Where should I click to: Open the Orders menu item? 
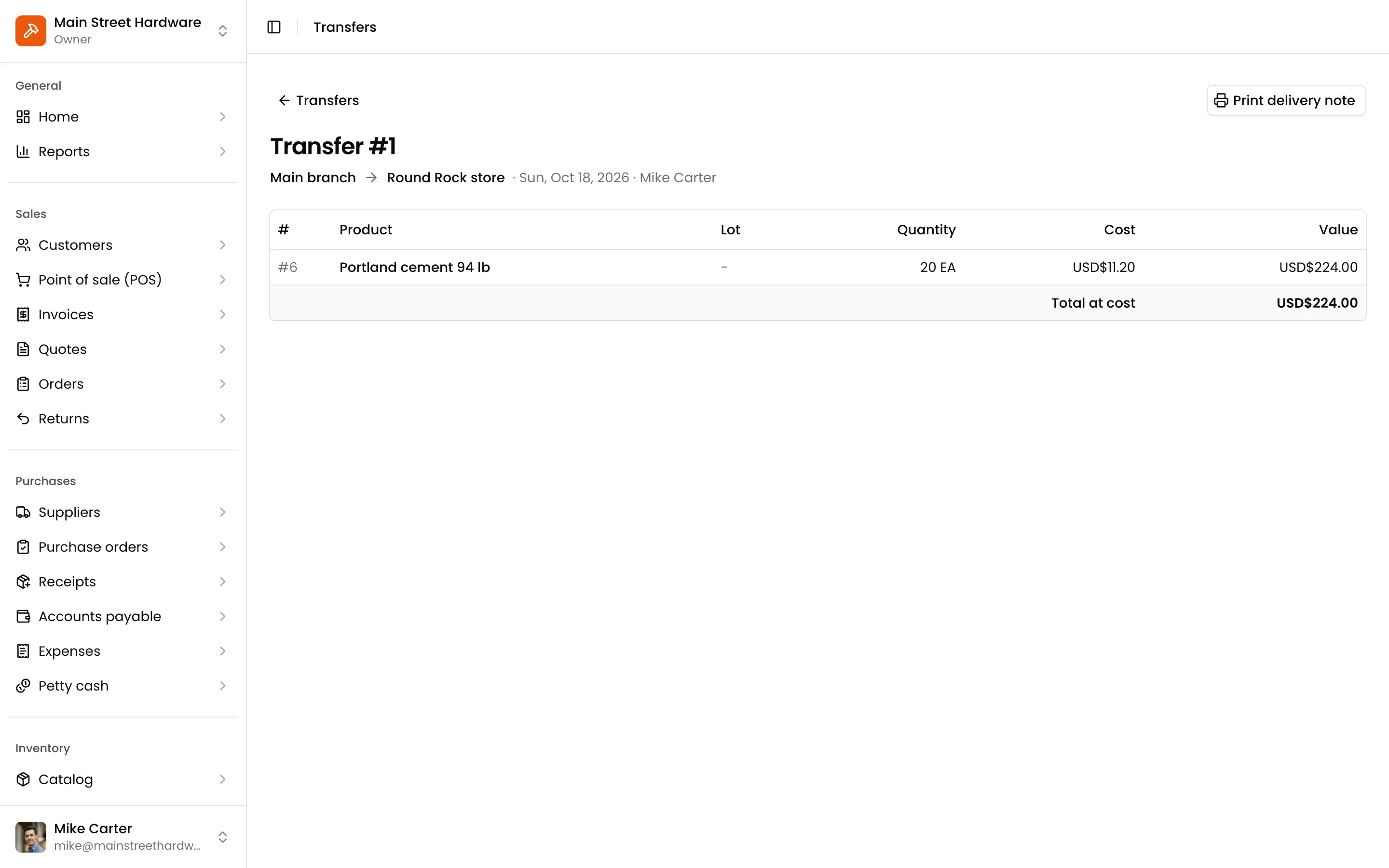coord(123,384)
